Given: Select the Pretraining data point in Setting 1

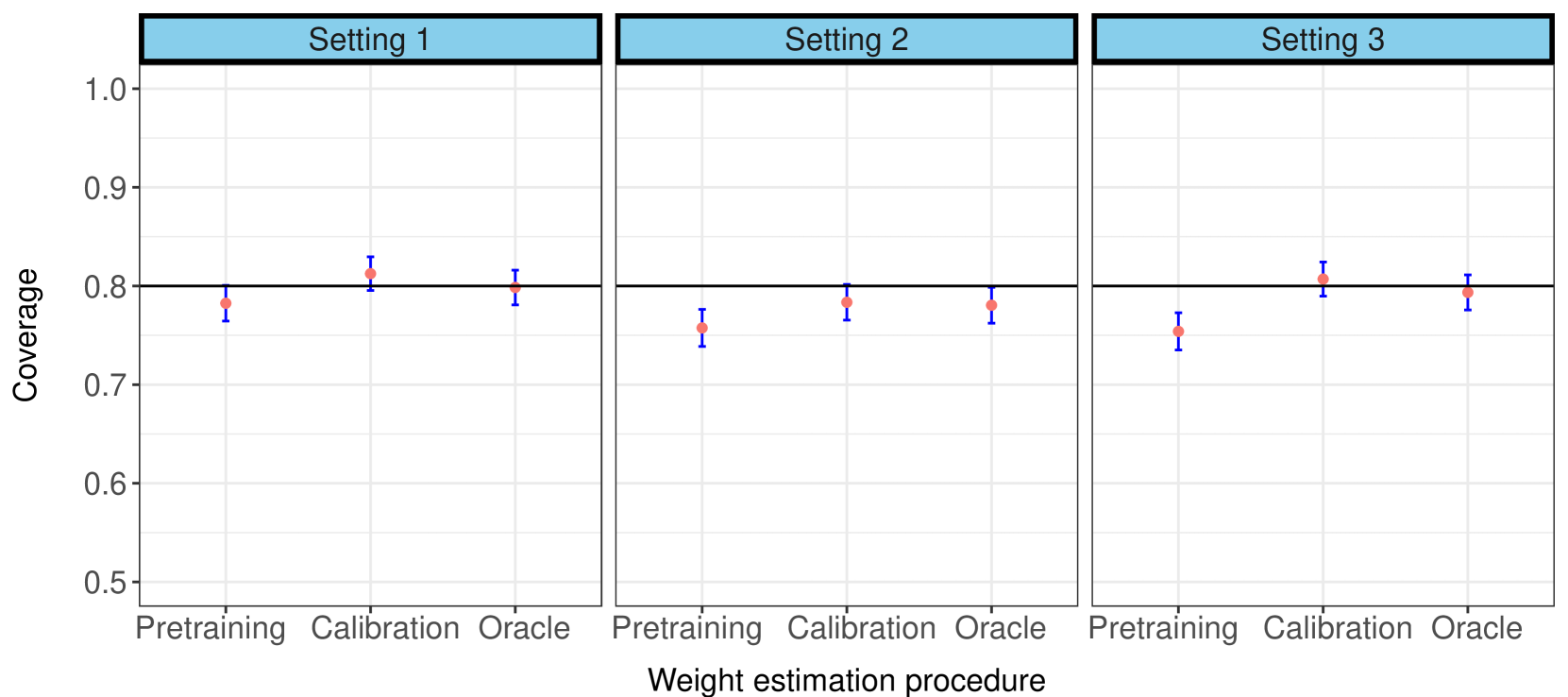Looking at the screenshot, I should click(226, 303).
